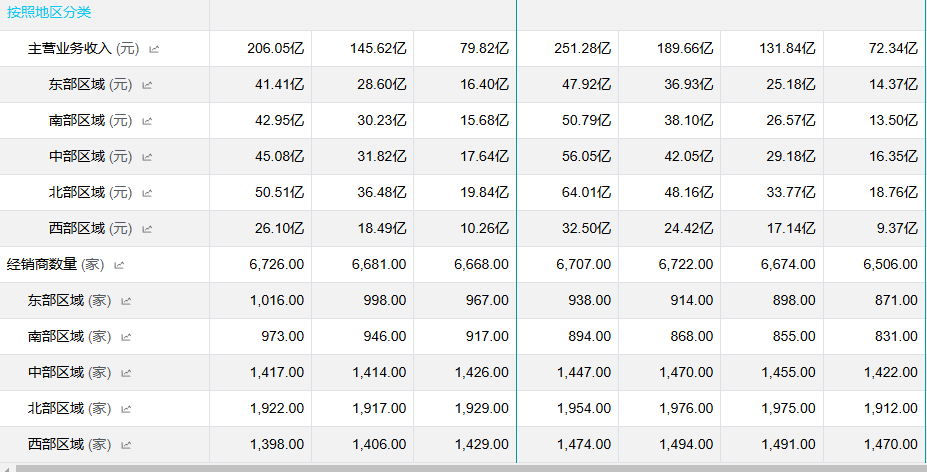Viewport: 927px width, 472px height.
Task: Show trend chart for 南部区域 (元)
Action: point(147,121)
